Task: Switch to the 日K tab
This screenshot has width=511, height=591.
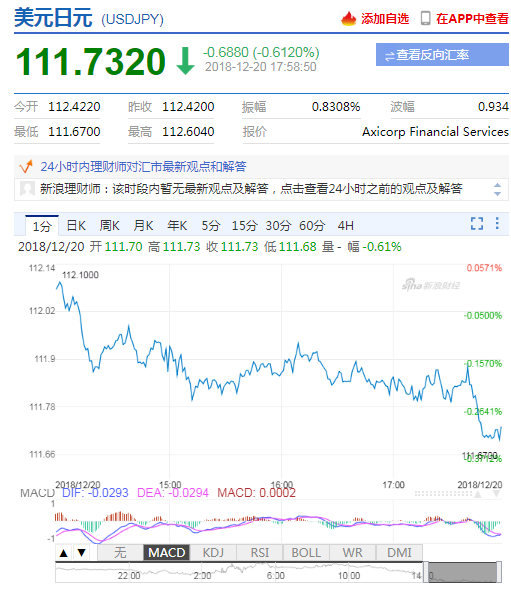Action: pyautogui.click(x=76, y=226)
